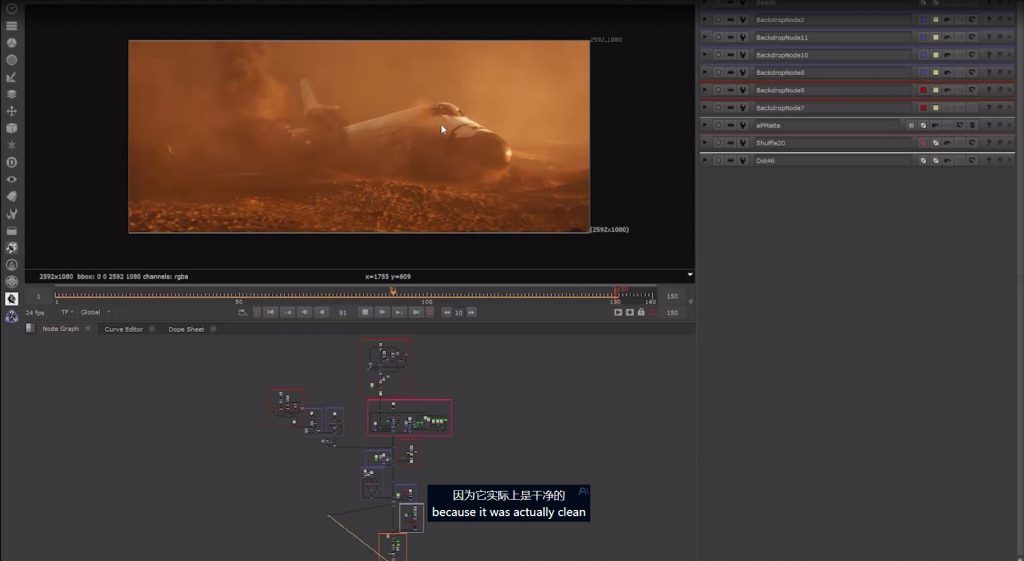Viewport: 1024px width, 561px height.
Task: Open the Transform nodes move icon
Action: (11, 111)
